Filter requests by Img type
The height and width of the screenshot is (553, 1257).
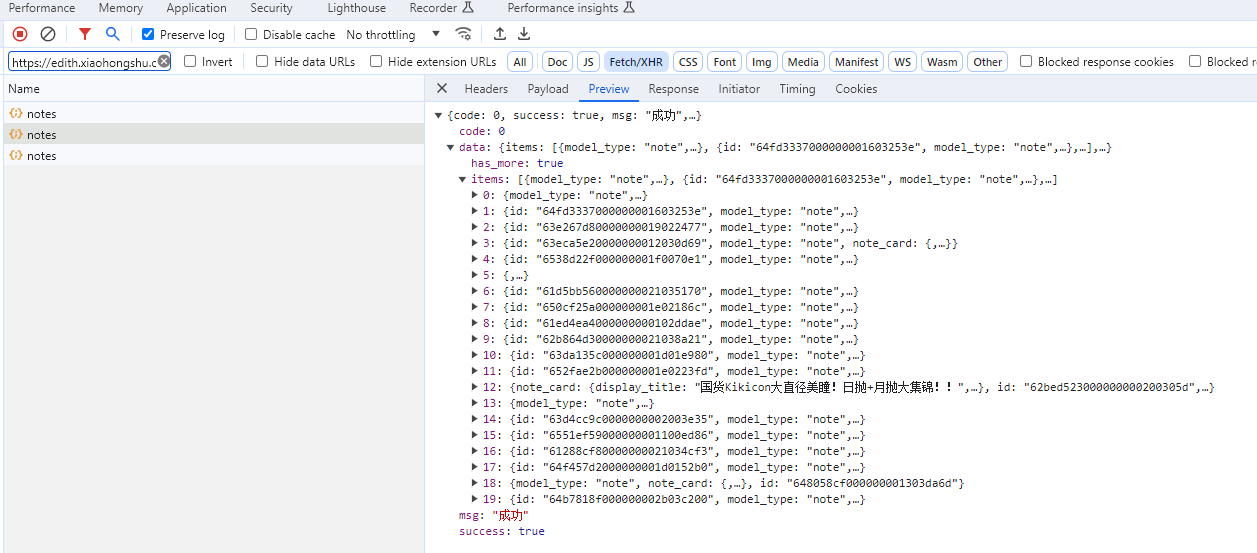point(761,61)
